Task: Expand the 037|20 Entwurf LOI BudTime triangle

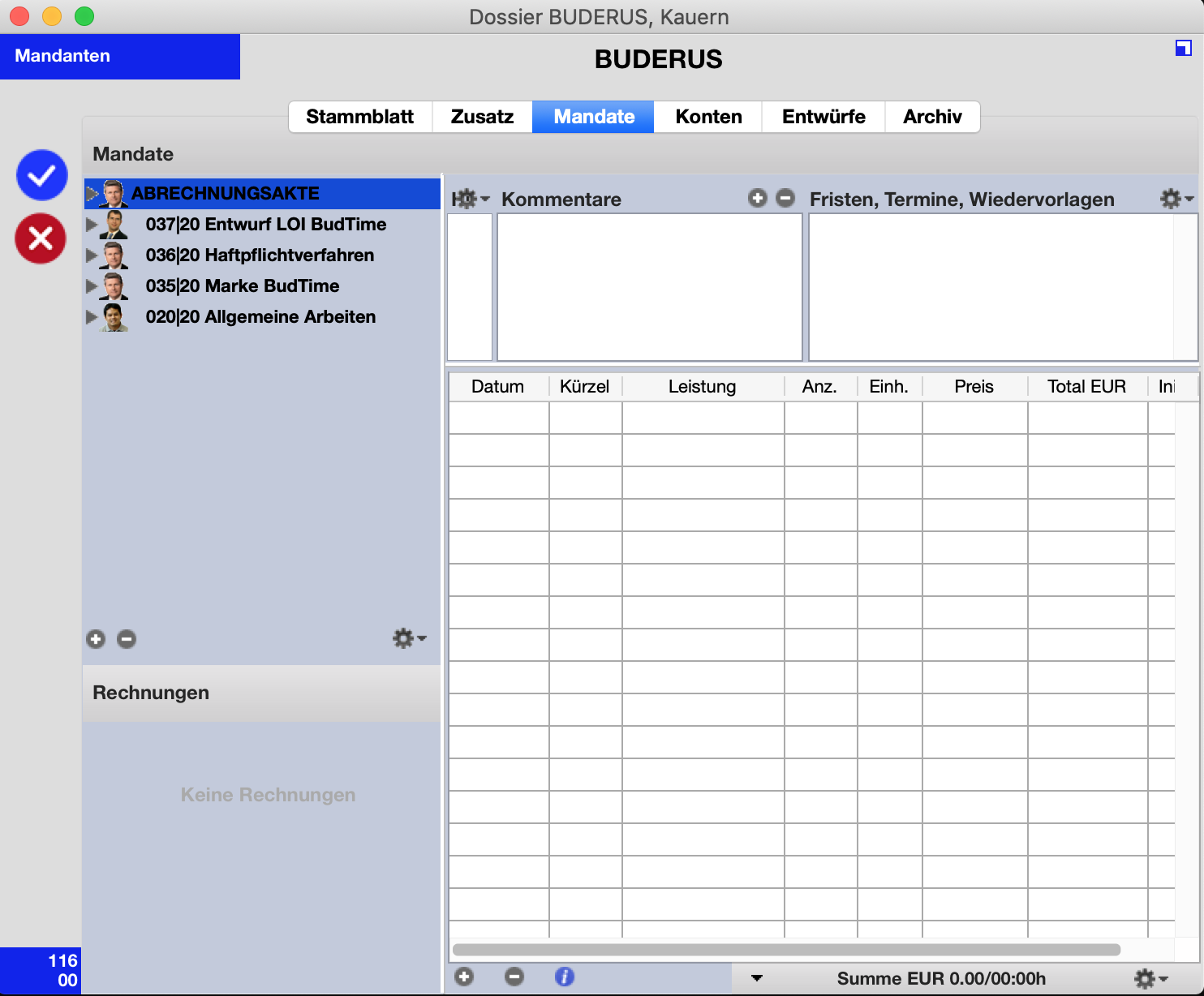Action: pos(92,225)
